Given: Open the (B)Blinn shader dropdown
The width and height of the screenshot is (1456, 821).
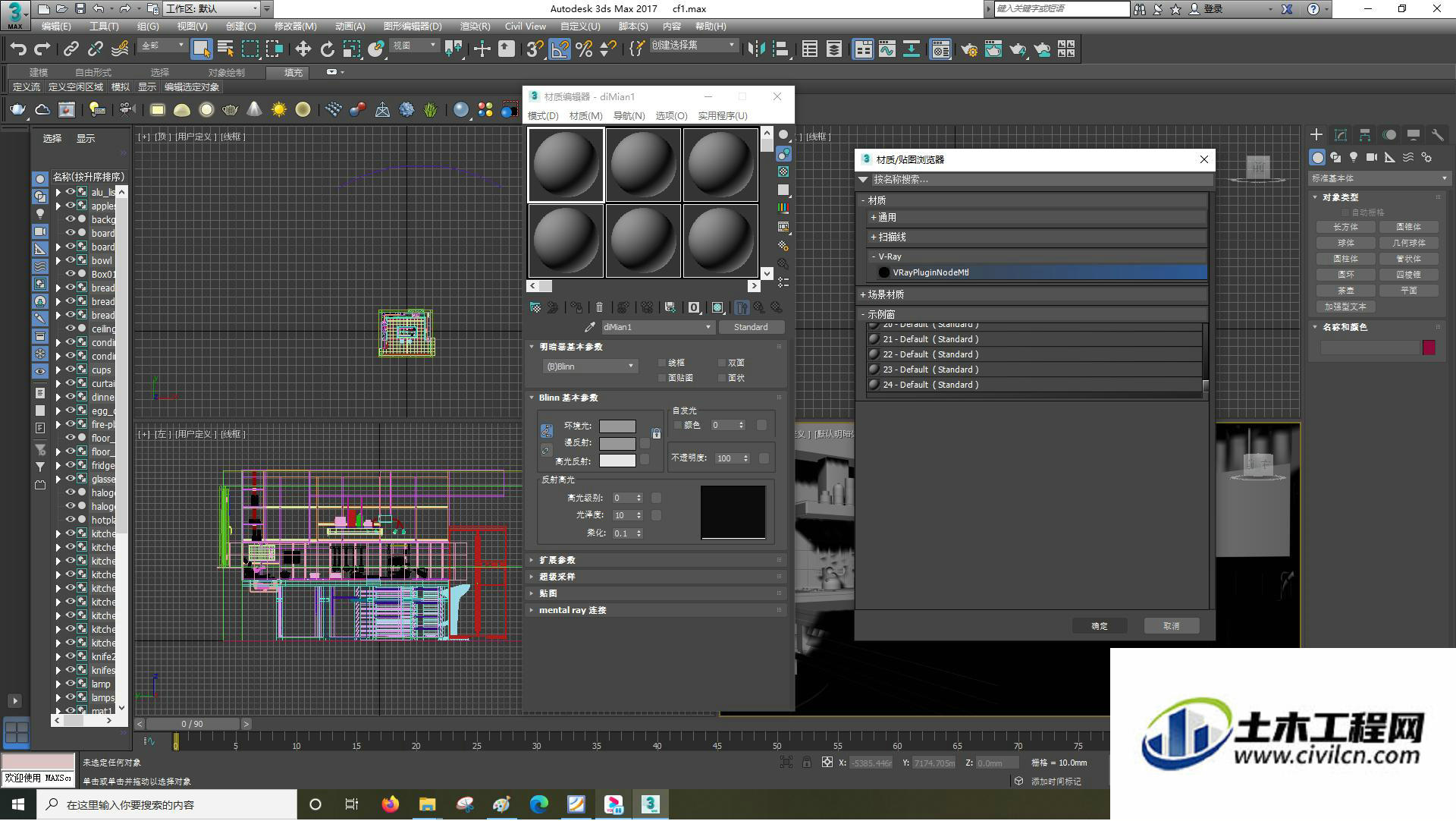Looking at the screenshot, I should [589, 366].
